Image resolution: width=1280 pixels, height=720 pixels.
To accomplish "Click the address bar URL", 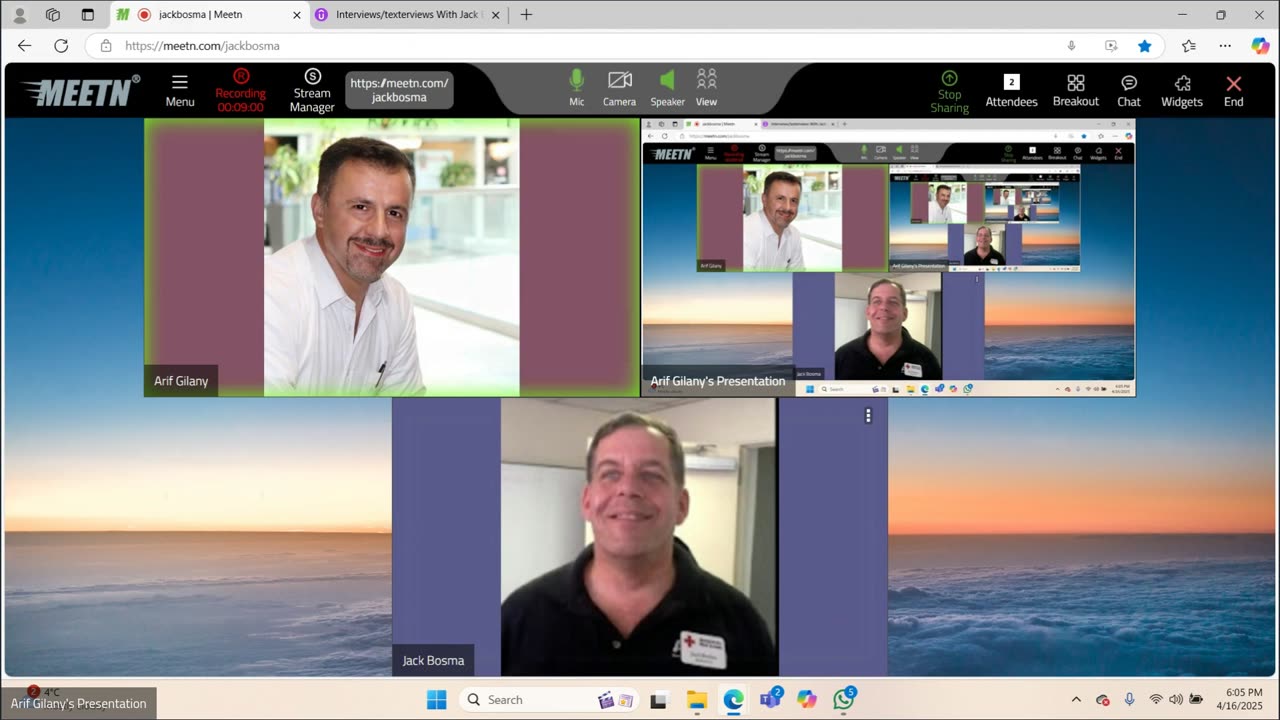I will [202, 46].
